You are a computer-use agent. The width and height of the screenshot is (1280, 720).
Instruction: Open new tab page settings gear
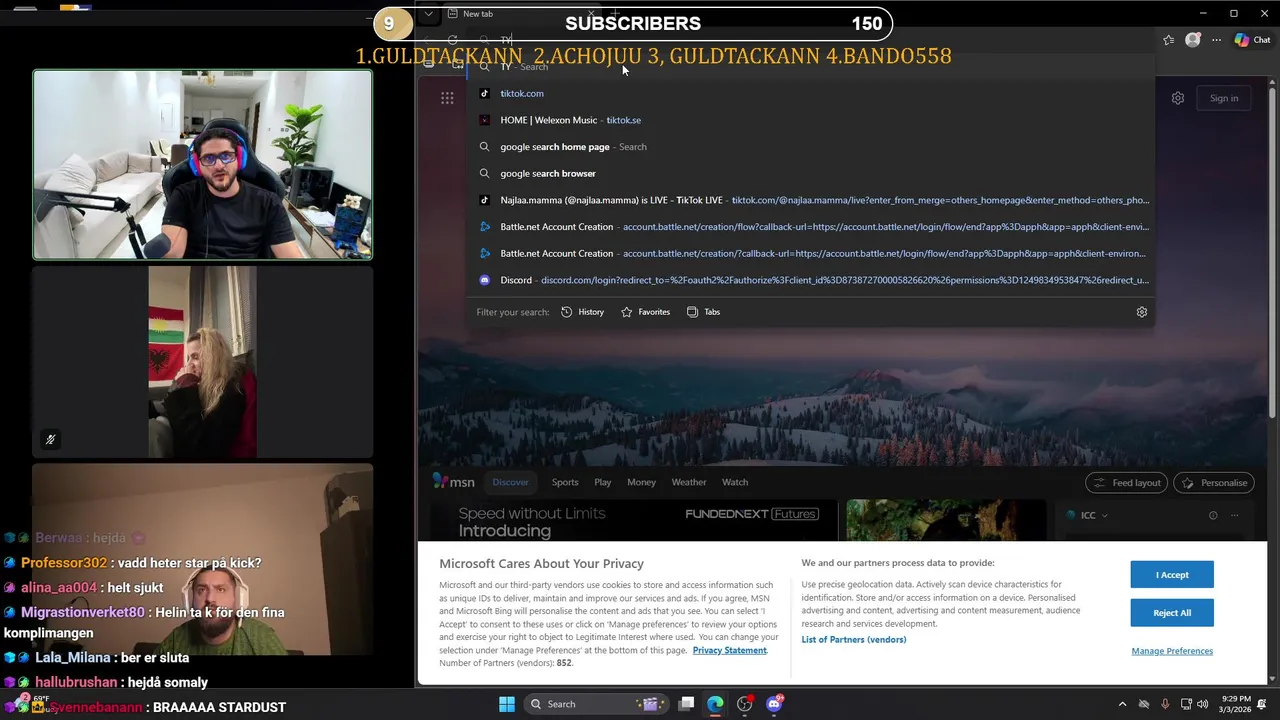point(1178,98)
